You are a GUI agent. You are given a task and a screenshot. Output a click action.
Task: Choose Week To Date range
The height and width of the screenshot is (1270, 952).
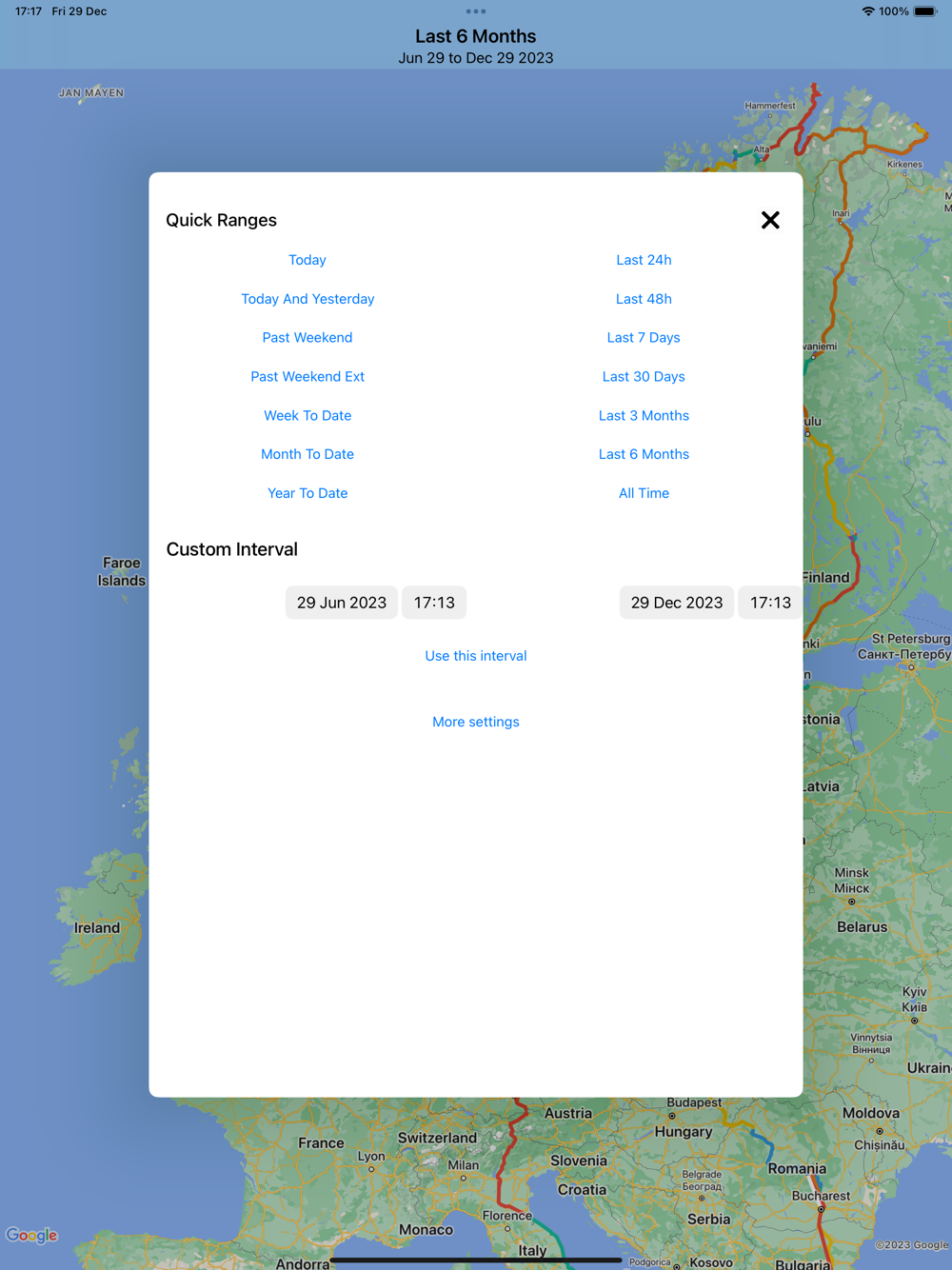[x=307, y=416]
